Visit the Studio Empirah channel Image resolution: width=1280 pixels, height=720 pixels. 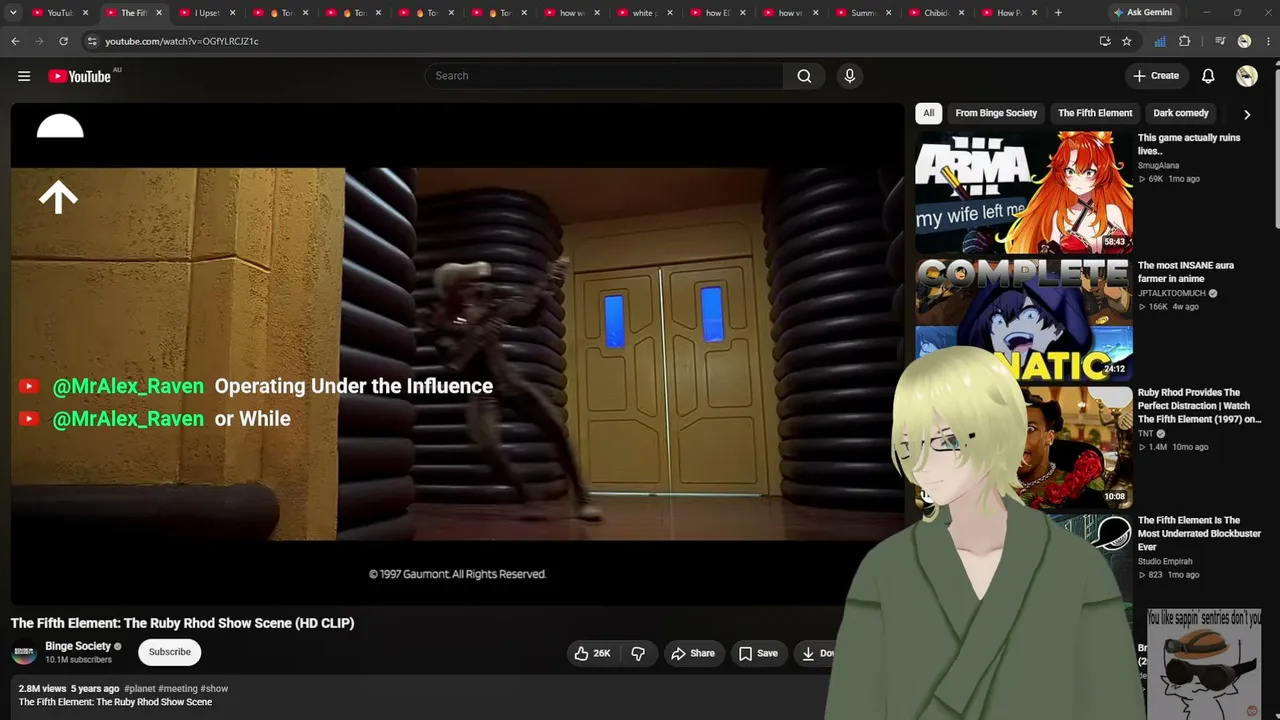pos(1164,562)
